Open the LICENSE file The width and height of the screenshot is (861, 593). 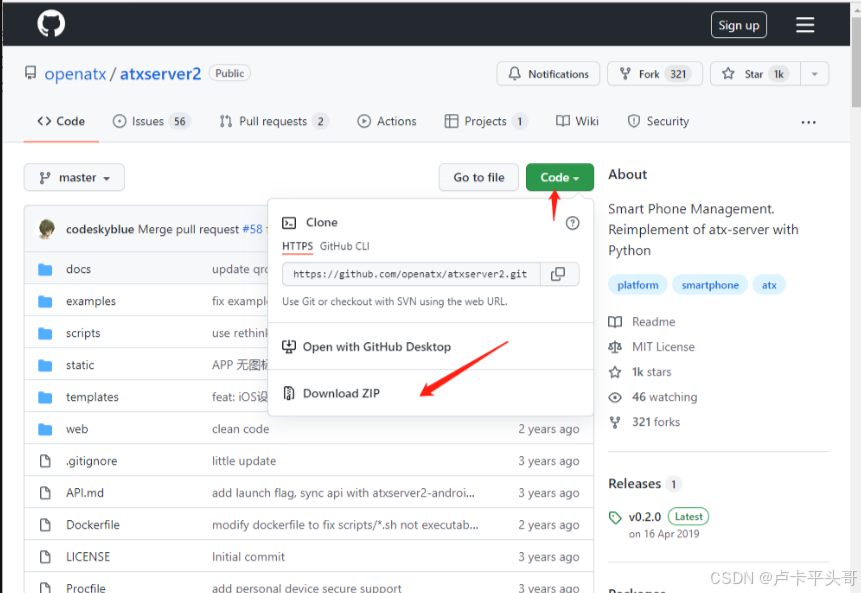tap(88, 557)
